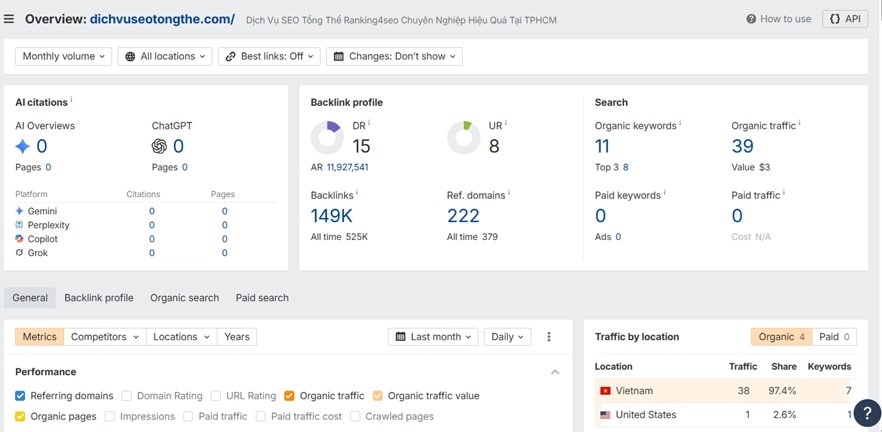Viewport: 882px width, 432px height.
Task: Open Daily interval dropdown
Action: coord(507,337)
